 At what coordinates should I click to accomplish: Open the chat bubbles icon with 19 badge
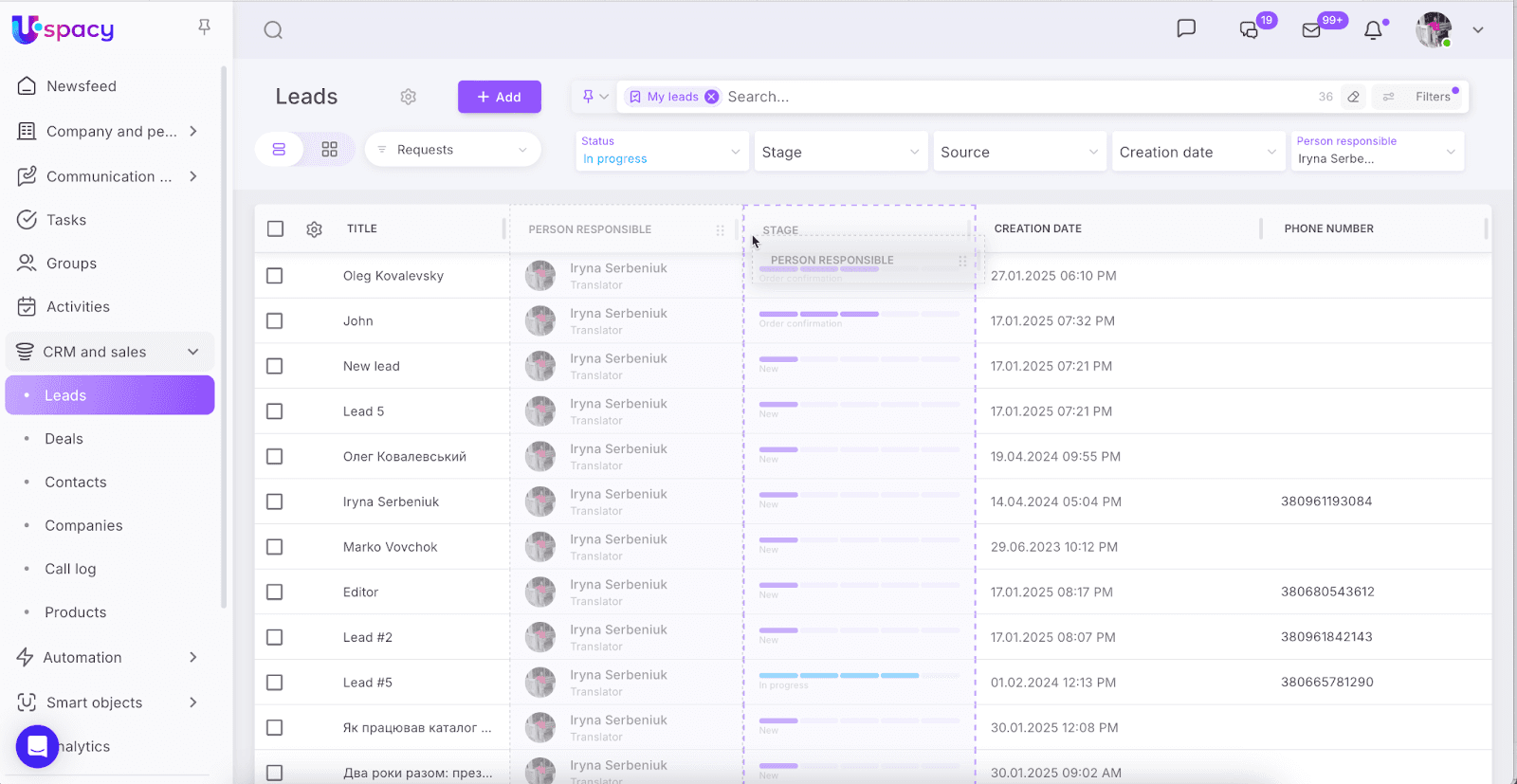[1249, 30]
